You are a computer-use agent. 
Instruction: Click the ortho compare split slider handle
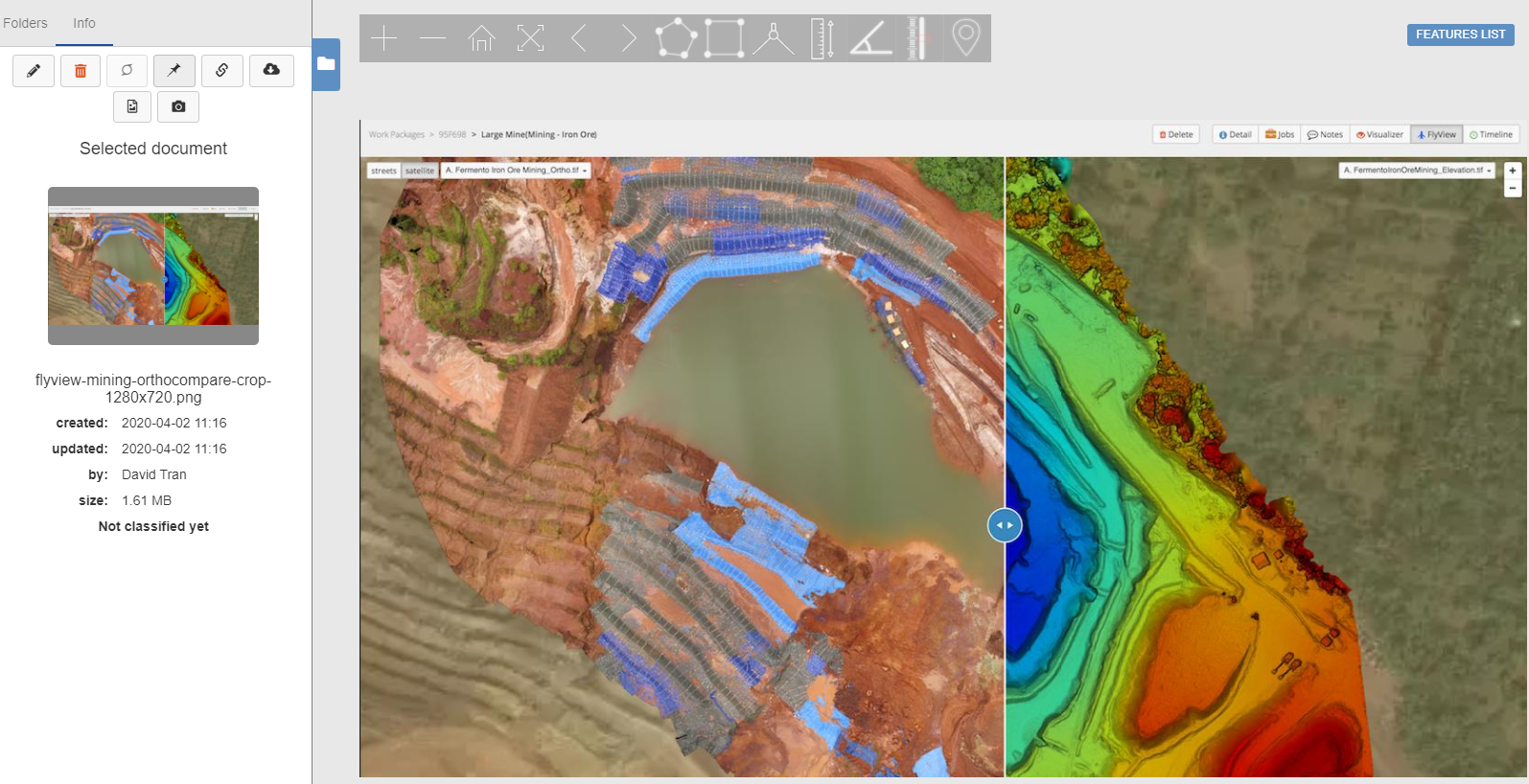click(x=1005, y=525)
